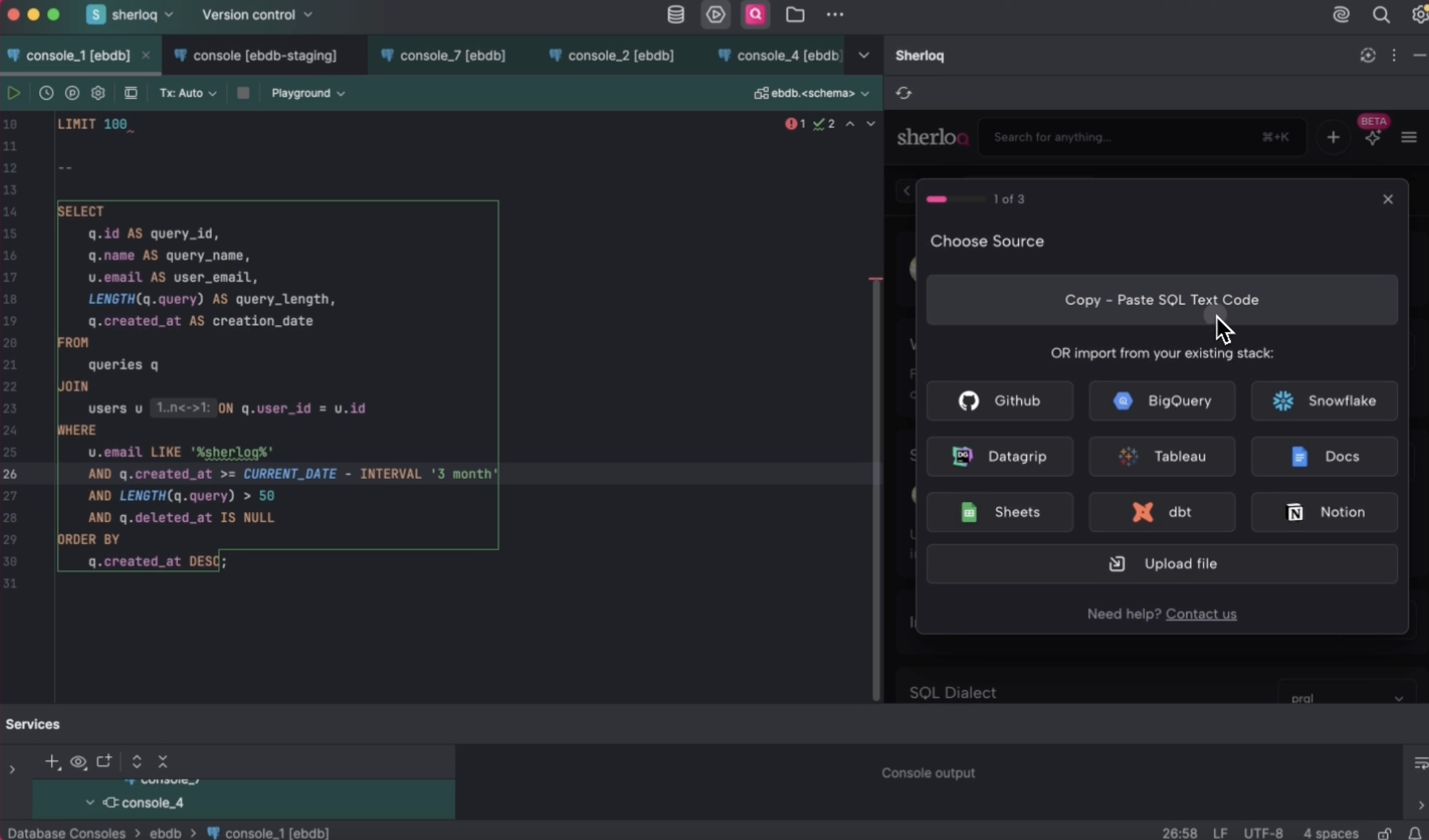
Task: Collapse console_4 in the Services tree
Action: [x=90, y=801]
